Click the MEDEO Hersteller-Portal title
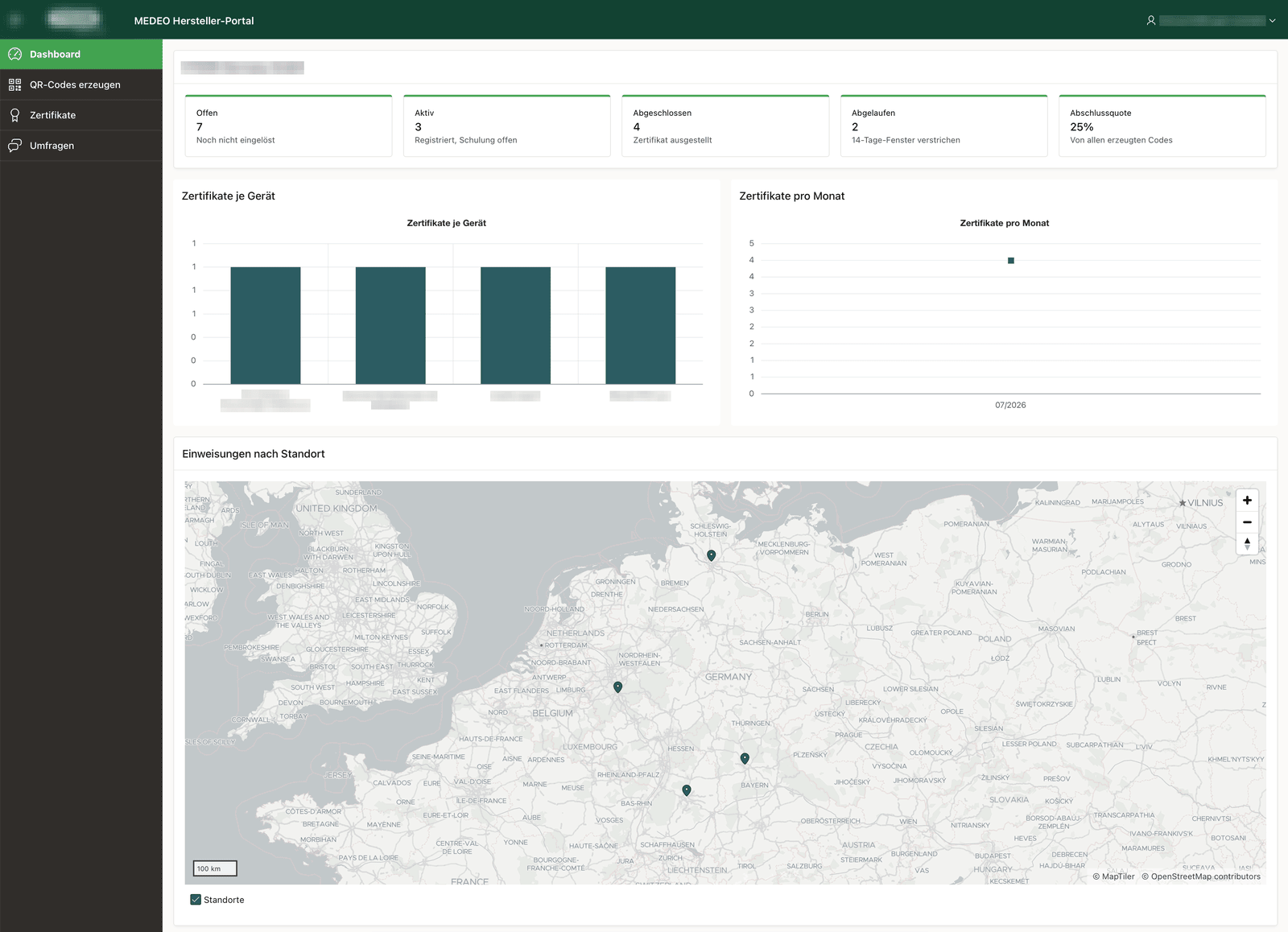This screenshot has width=1288, height=932. point(194,21)
